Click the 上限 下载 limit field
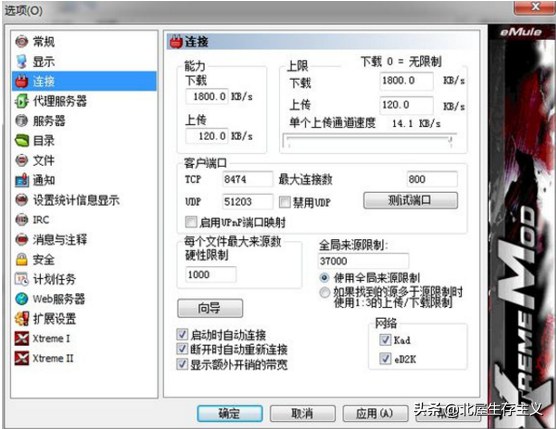The width and height of the screenshot is (556, 429). click(406, 81)
